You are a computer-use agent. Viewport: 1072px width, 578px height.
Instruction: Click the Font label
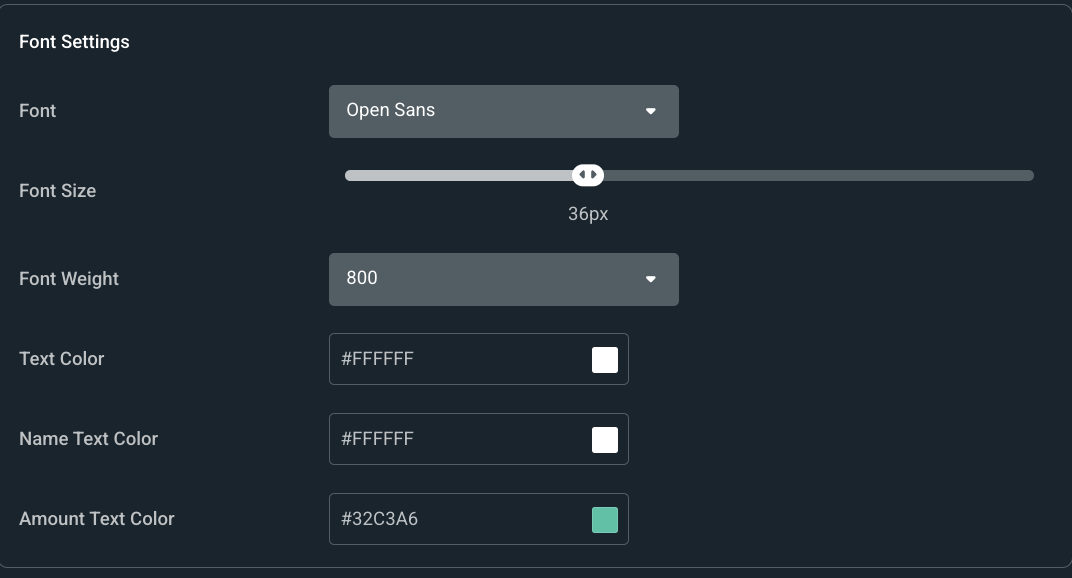point(37,111)
